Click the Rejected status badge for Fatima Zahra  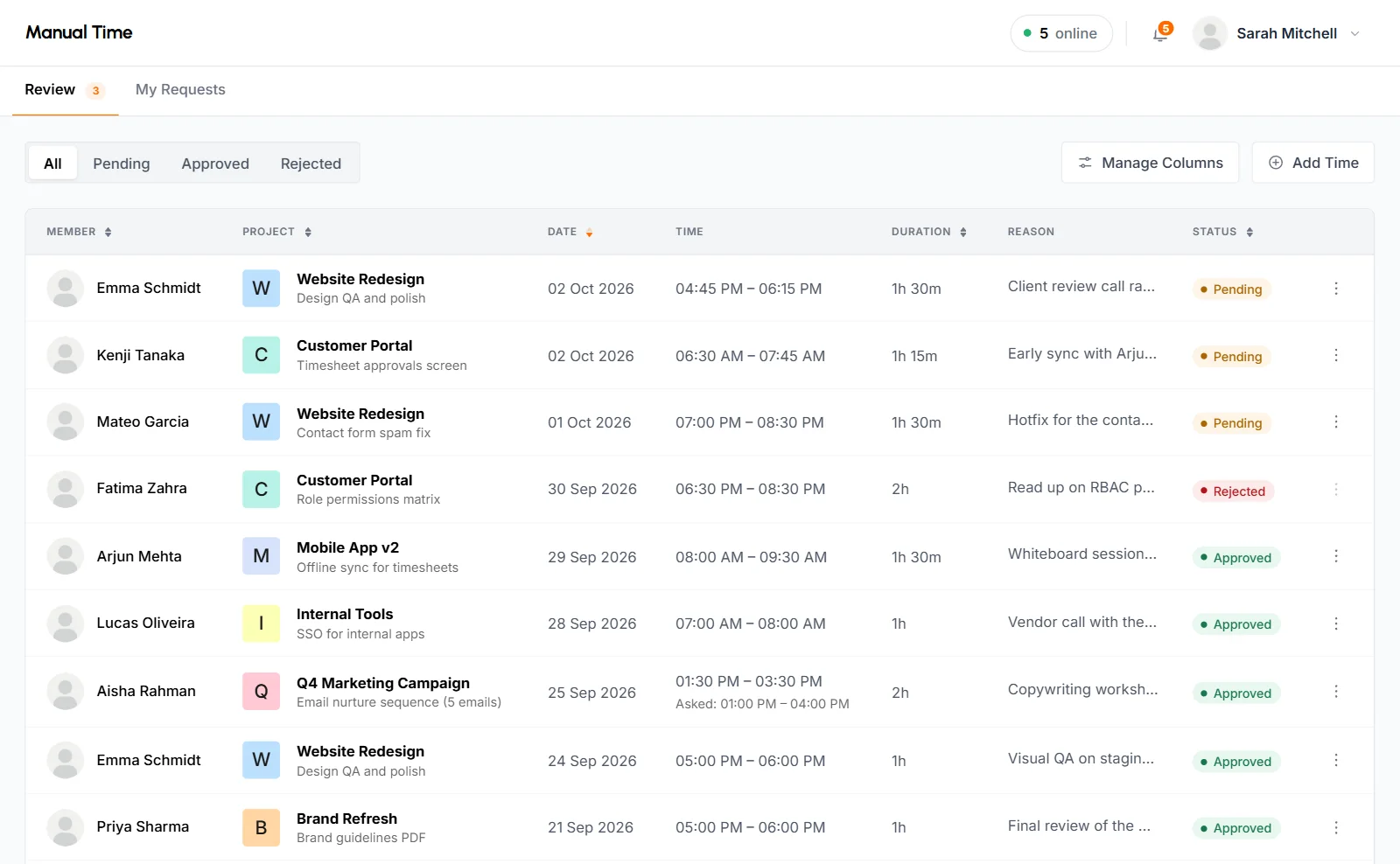pos(1233,491)
